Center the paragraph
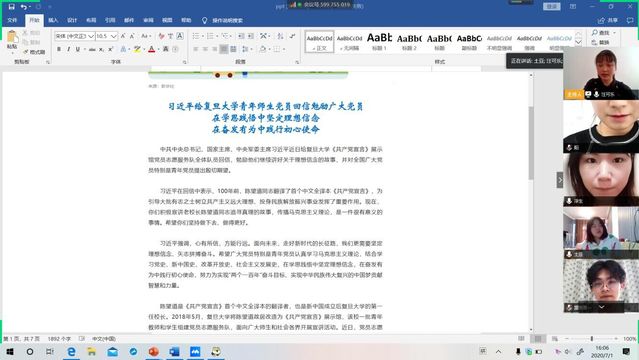The width and height of the screenshot is (639, 360). coord(205,49)
